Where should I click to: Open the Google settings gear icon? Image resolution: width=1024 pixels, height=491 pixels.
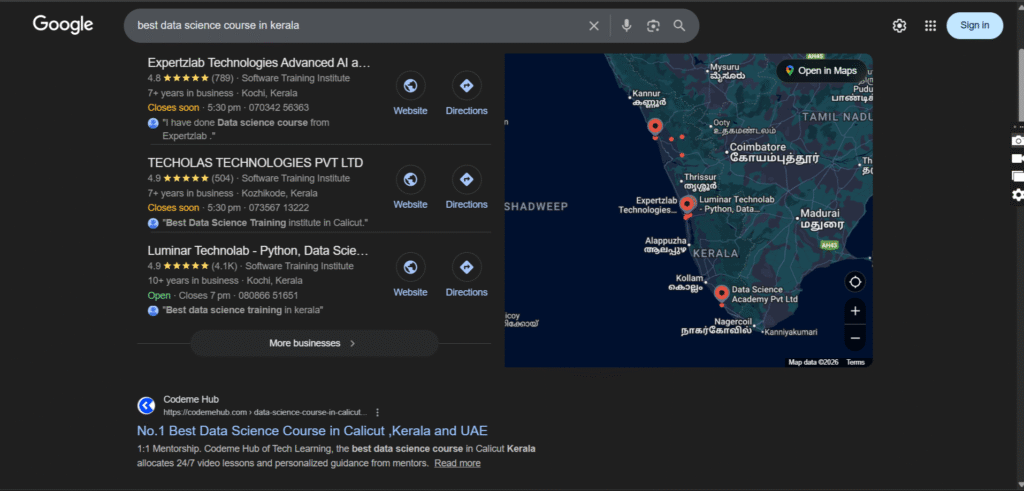(899, 26)
